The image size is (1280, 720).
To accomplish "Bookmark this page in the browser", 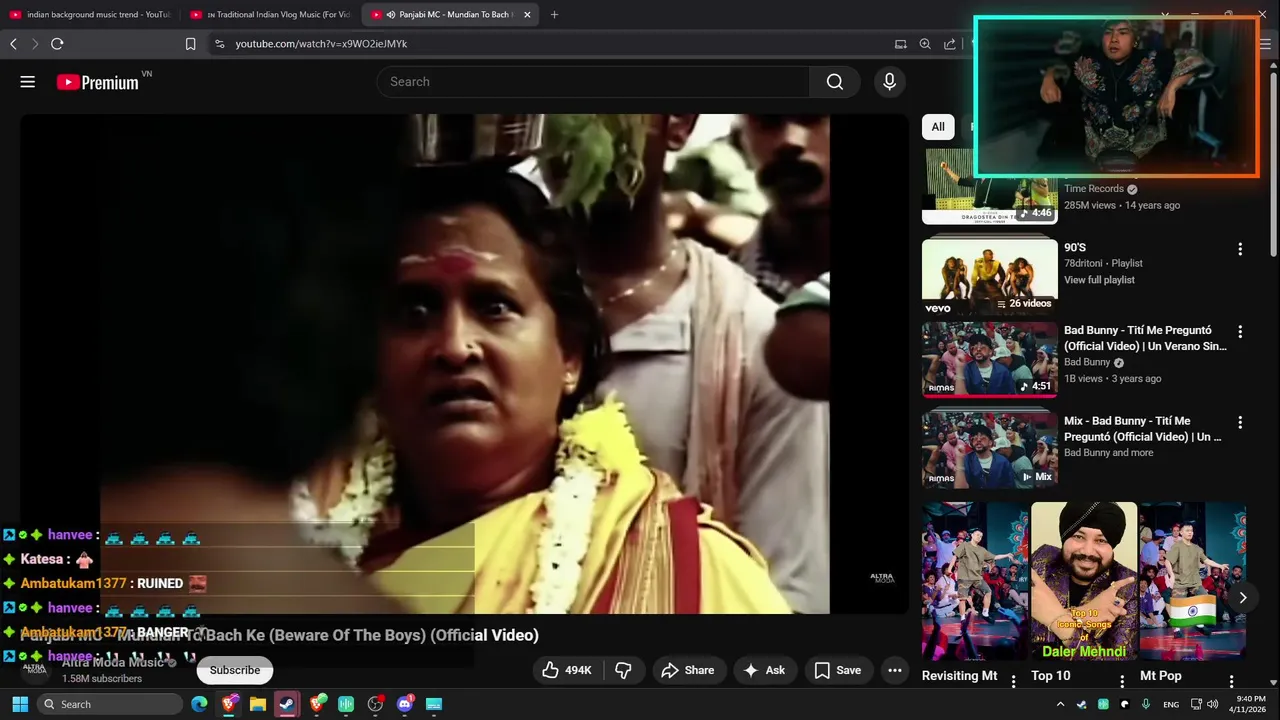I will (x=190, y=44).
